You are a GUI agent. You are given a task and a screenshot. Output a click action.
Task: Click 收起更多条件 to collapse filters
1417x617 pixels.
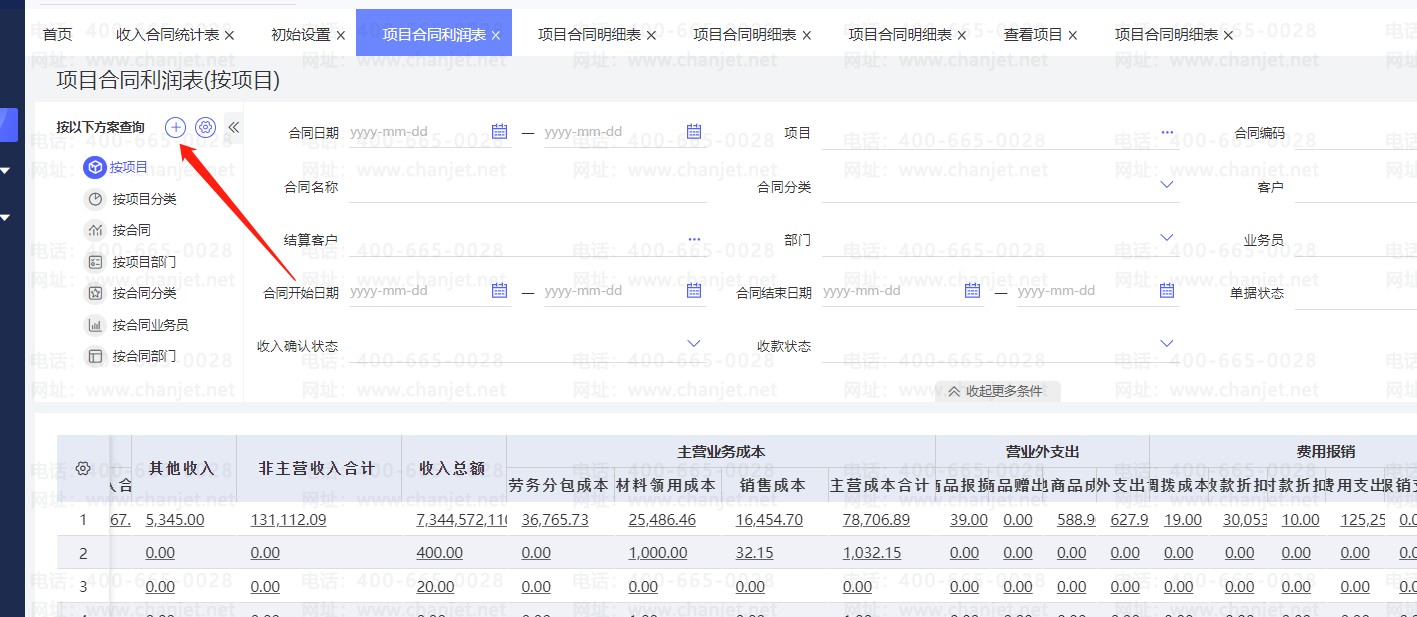tap(996, 391)
